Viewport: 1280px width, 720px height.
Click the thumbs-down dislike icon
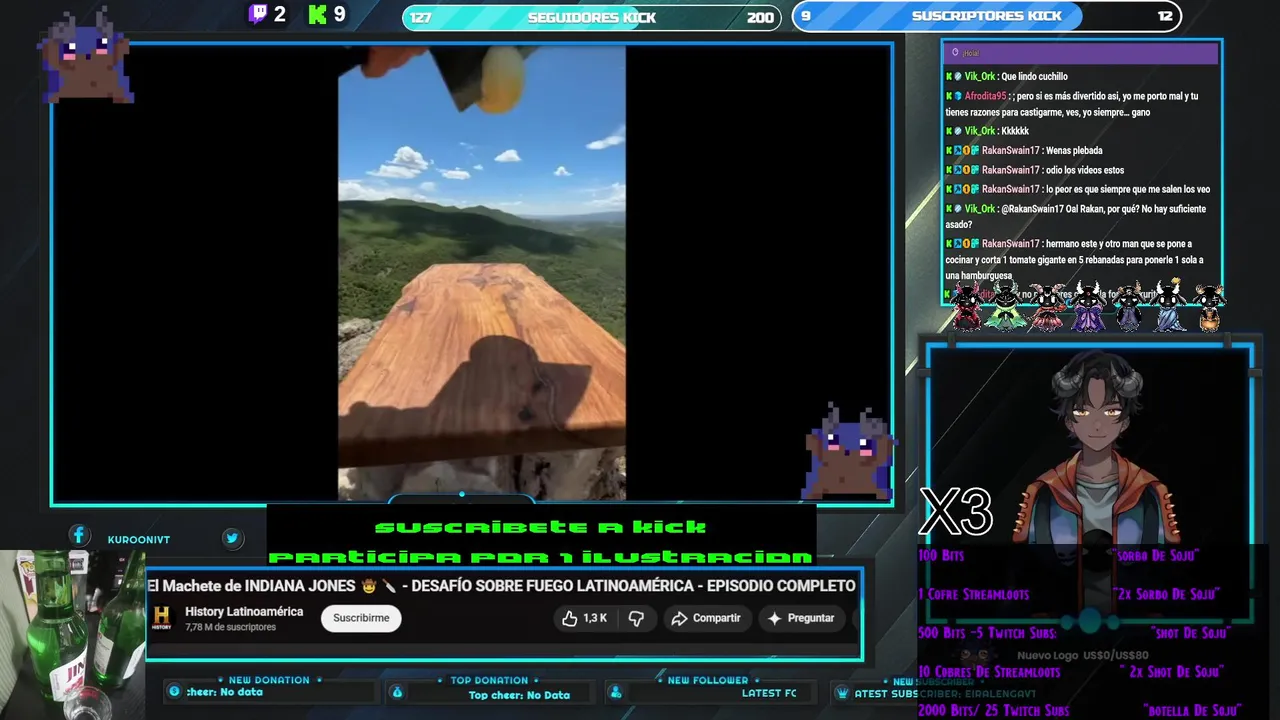(x=636, y=618)
